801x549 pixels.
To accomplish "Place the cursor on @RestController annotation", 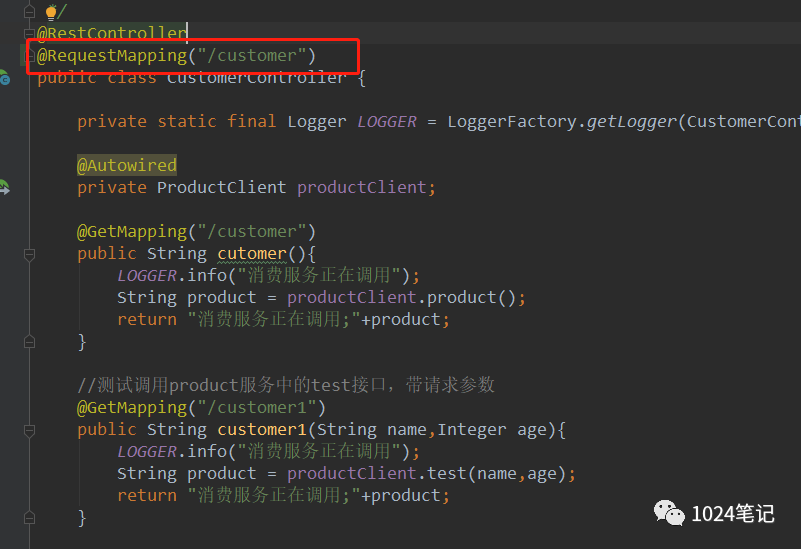I will [112, 33].
